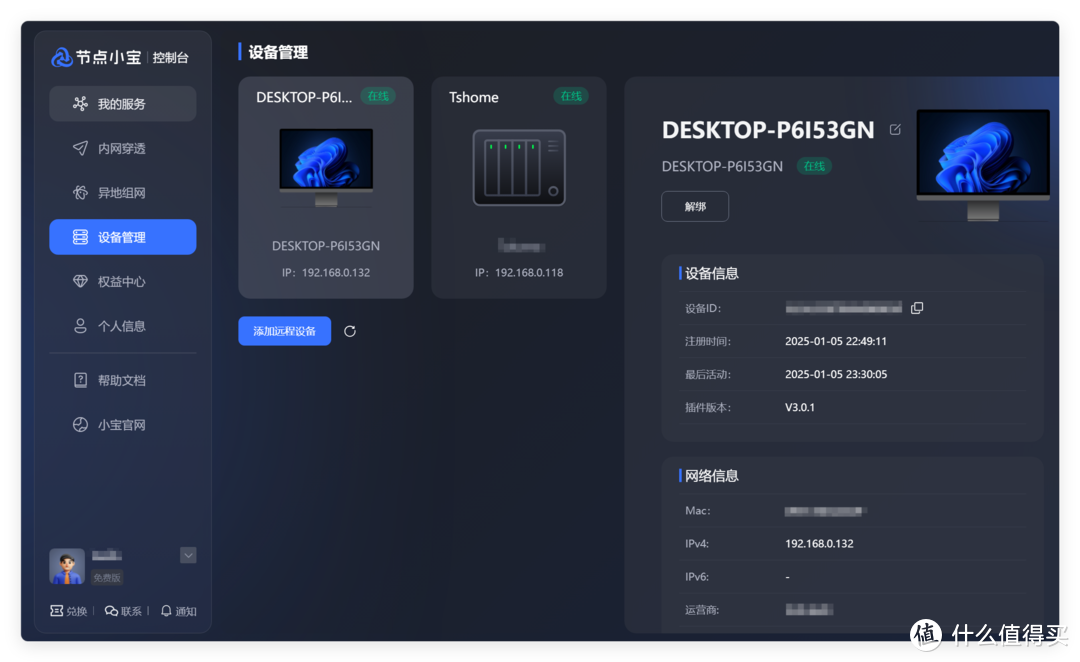
Task: Check 通知 notifications
Action: (178, 610)
